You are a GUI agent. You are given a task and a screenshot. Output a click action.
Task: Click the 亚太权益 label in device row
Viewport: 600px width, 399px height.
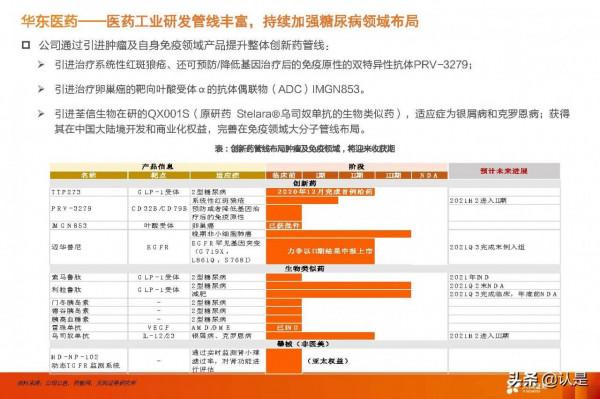coord(328,361)
